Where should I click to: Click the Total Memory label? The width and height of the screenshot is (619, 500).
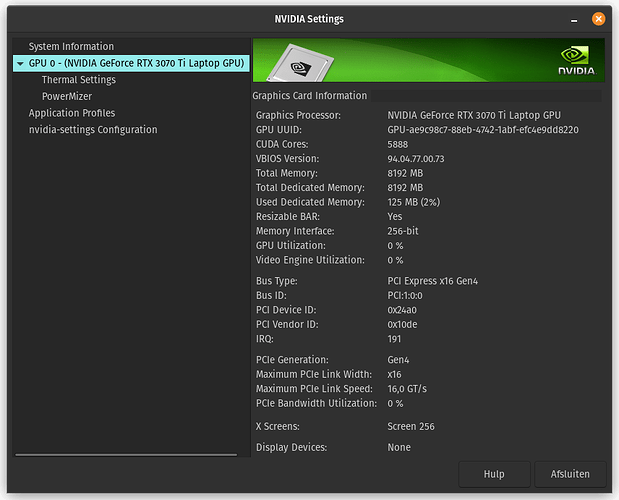click(287, 173)
